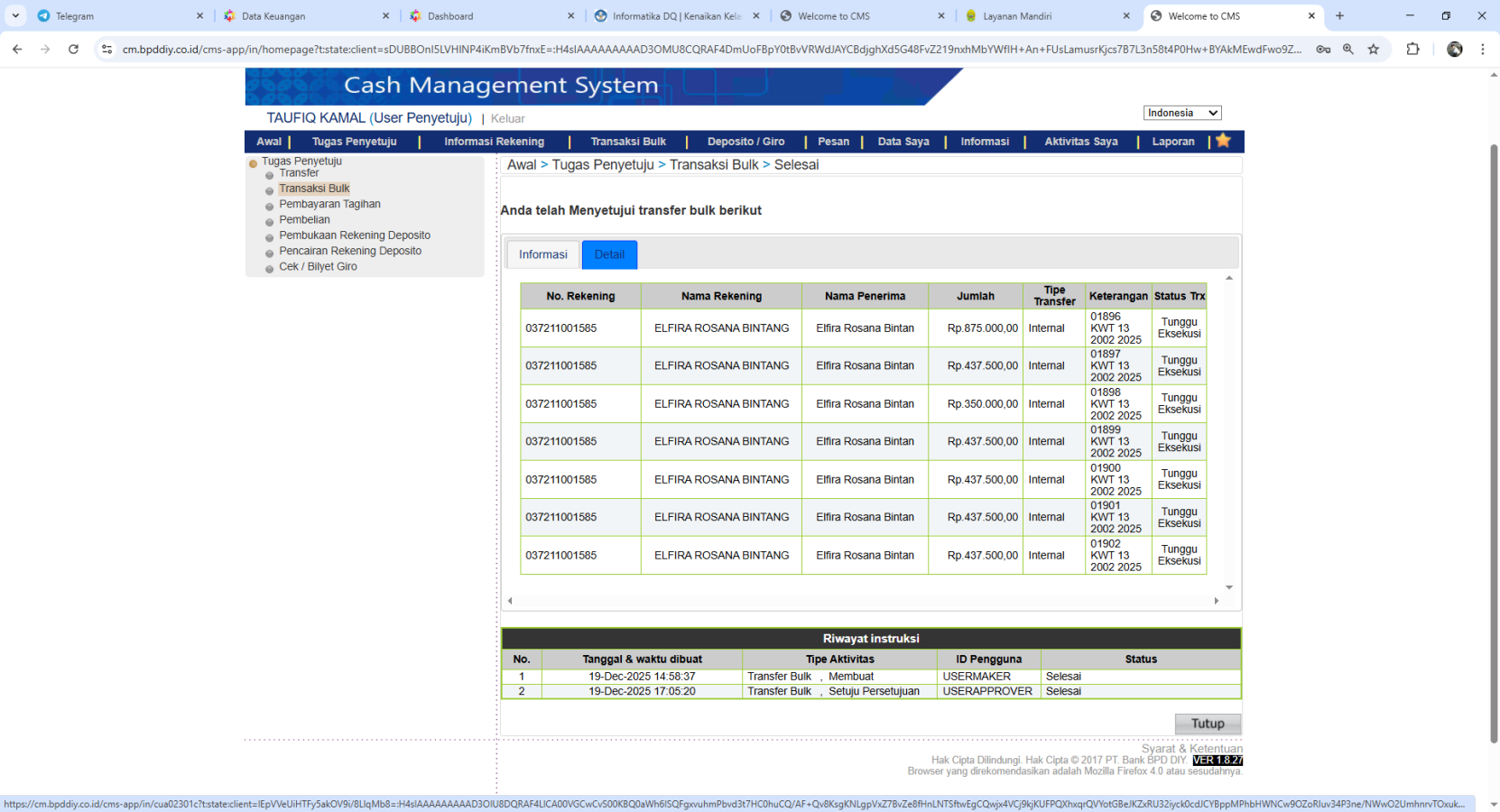The width and height of the screenshot is (1500, 812).
Task: Open the Chrome profile avatar icon
Action: pos(1454,50)
